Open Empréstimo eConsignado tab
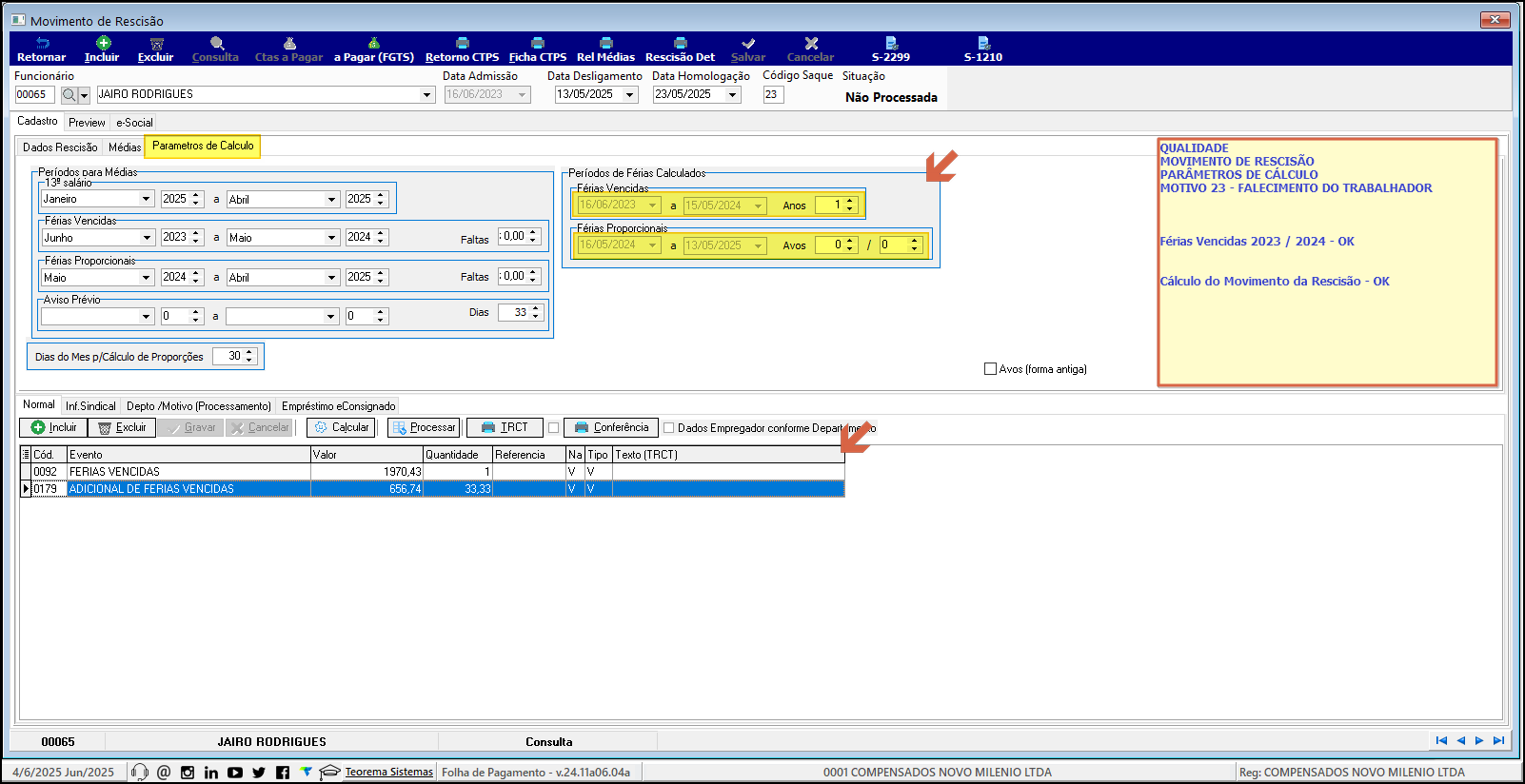 coord(338,406)
